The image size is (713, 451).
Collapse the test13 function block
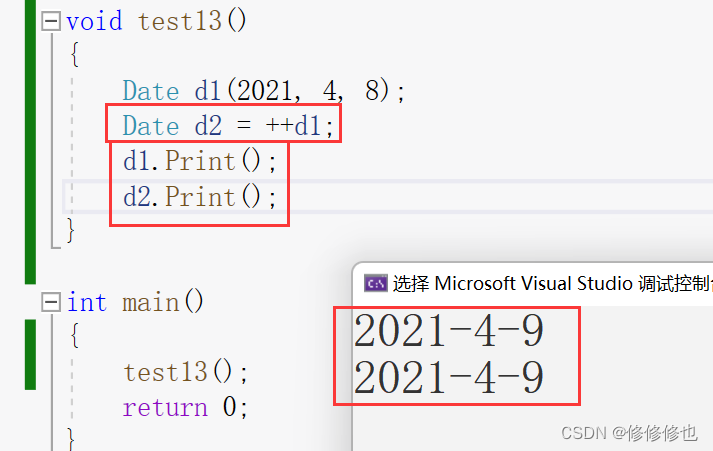(x=51, y=21)
